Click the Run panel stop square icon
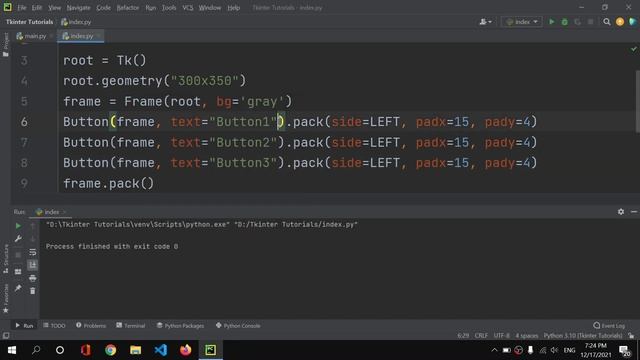The height and width of the screenshot is (360, 640). pos(18,255)
